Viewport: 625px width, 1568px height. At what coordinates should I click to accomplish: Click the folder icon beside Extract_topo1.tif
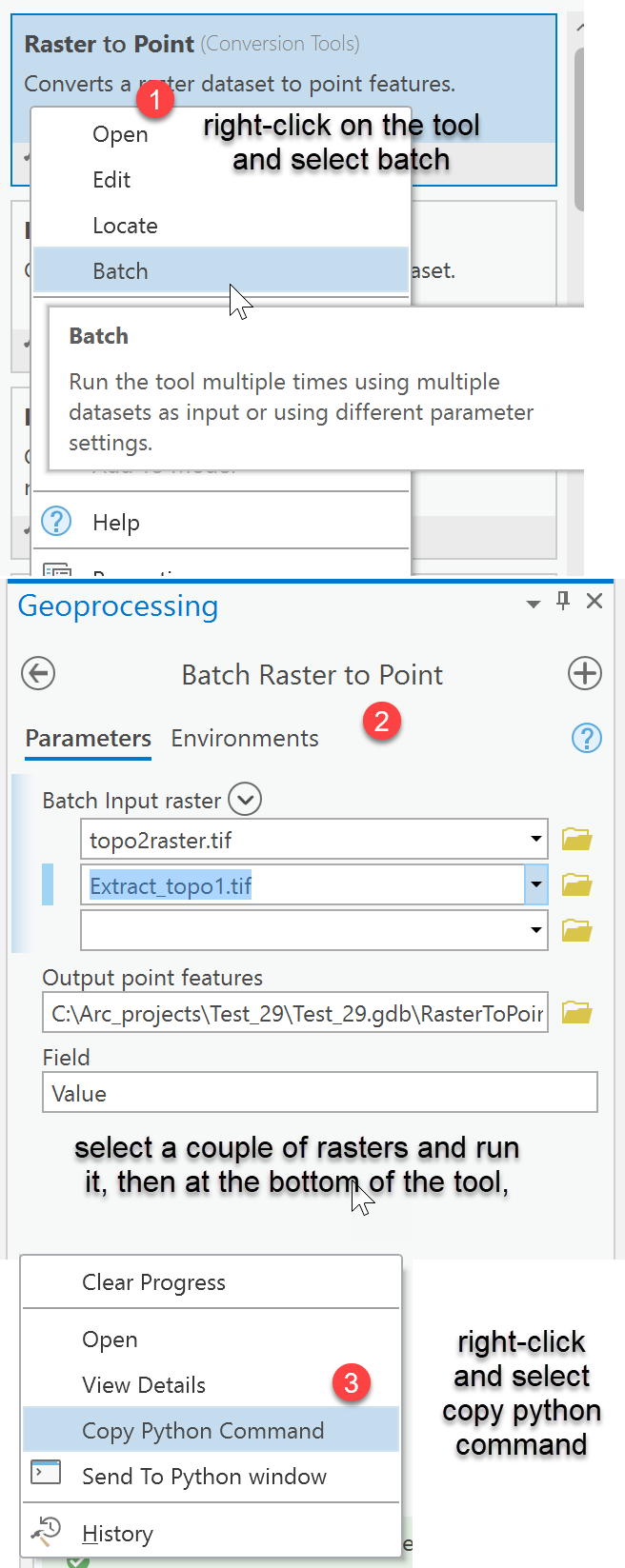[576, 884]
